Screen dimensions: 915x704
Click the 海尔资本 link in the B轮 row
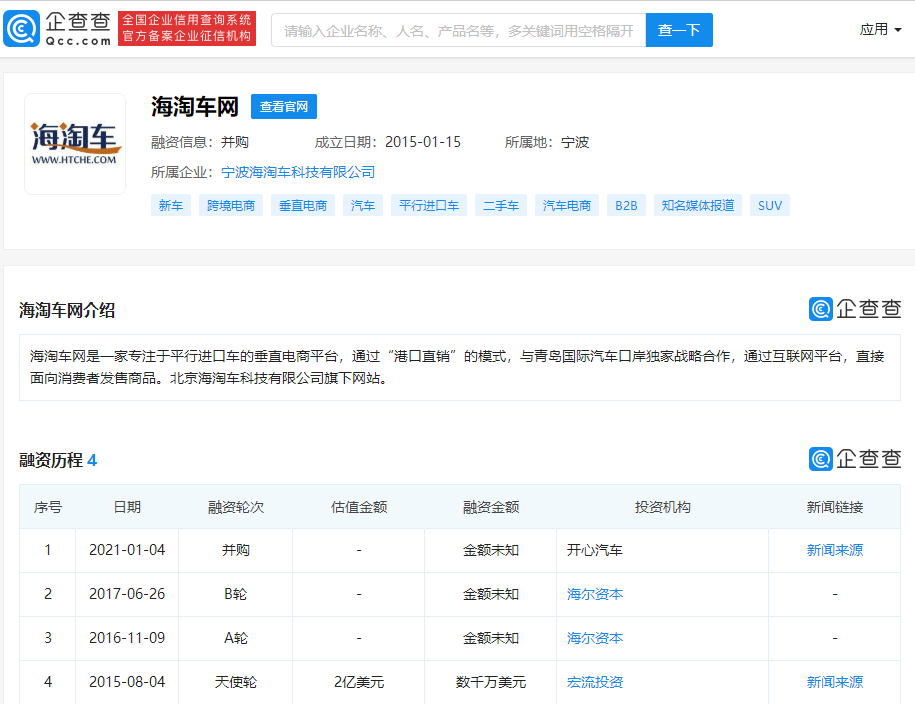pos(595,594)
